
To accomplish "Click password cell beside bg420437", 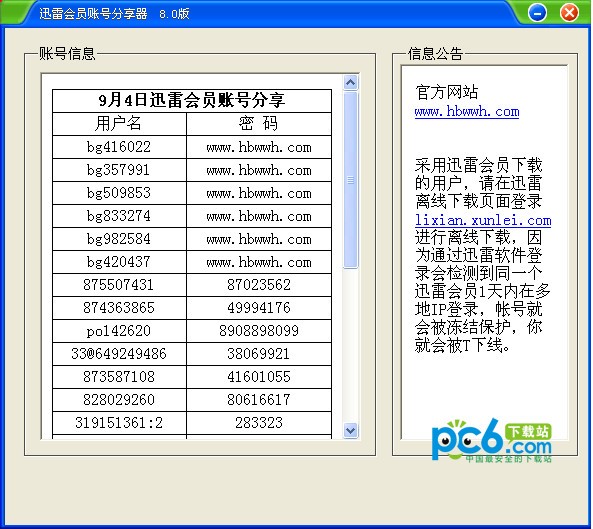I will (x=259, y=262).
